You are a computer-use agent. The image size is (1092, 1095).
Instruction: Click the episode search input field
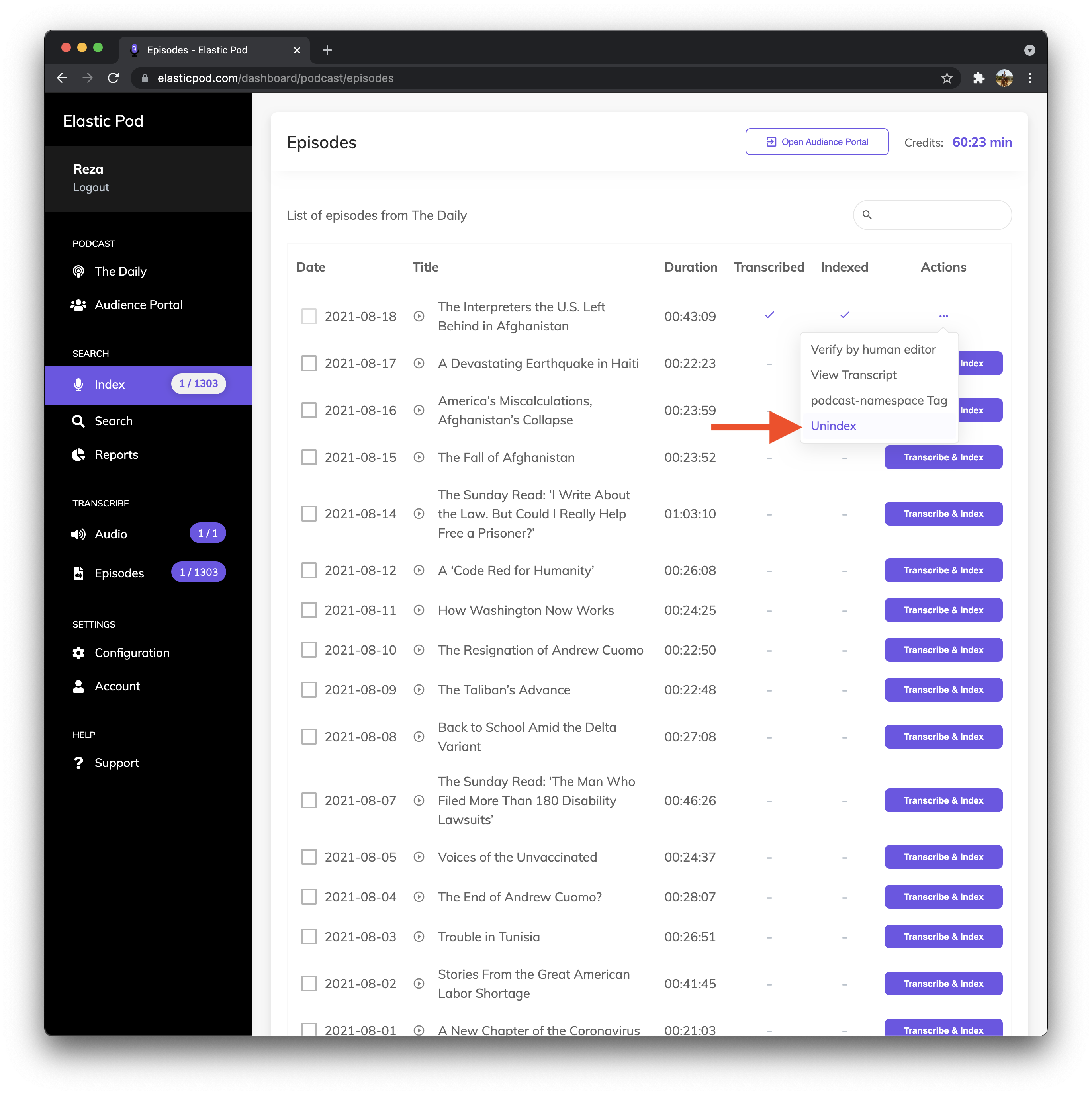tap(932, 215)
